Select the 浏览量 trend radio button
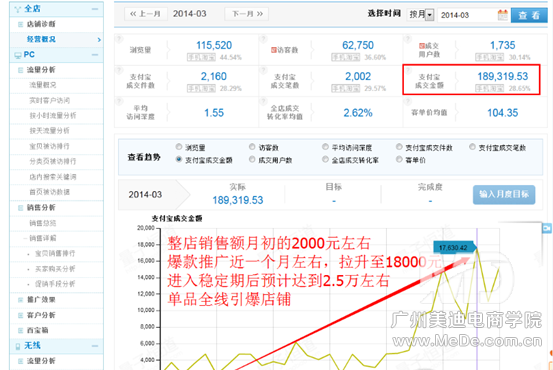This screenshot has height=370, width=553. click(179, 147)
